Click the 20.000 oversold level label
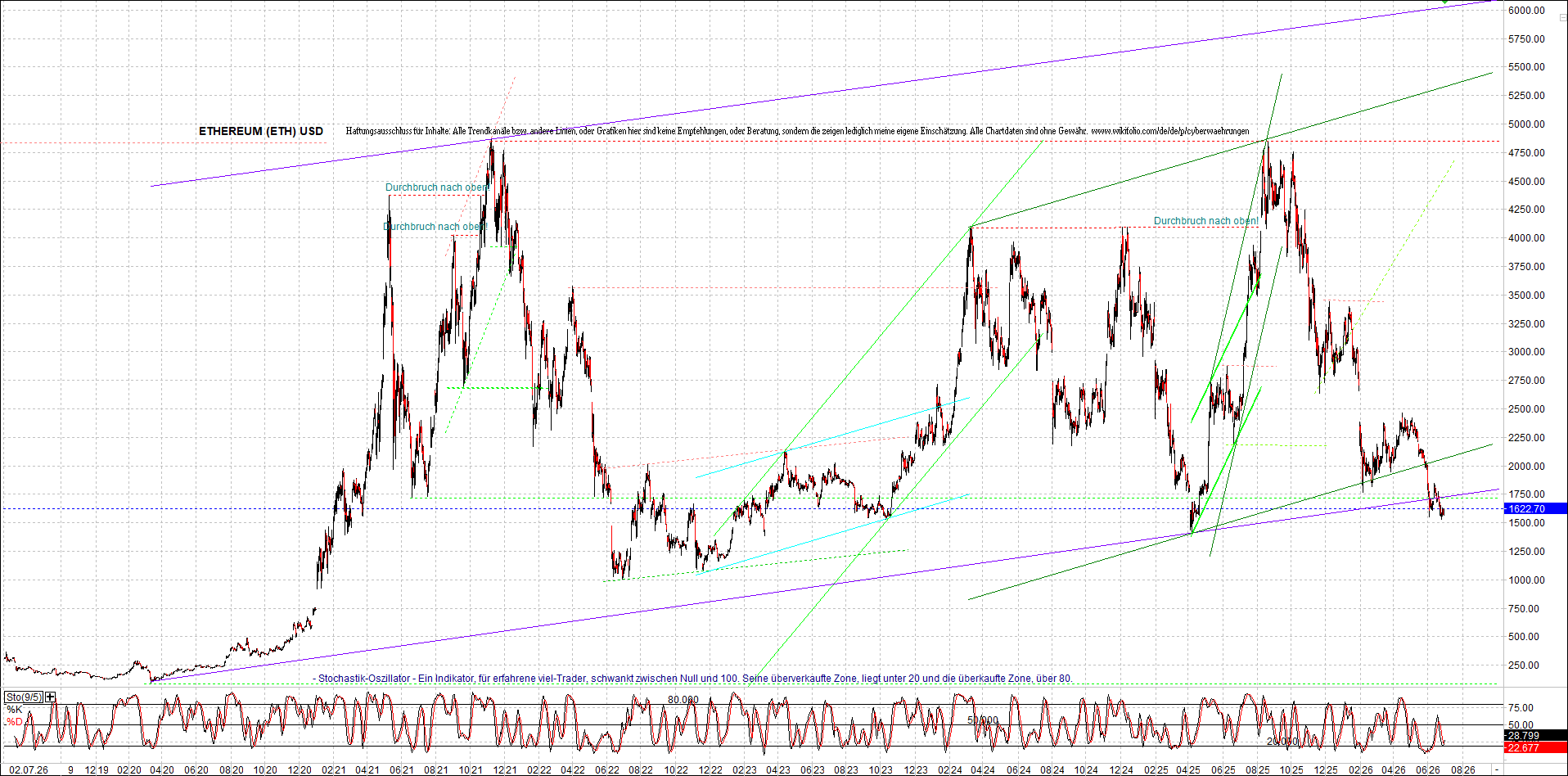 tap(1282, 742)
